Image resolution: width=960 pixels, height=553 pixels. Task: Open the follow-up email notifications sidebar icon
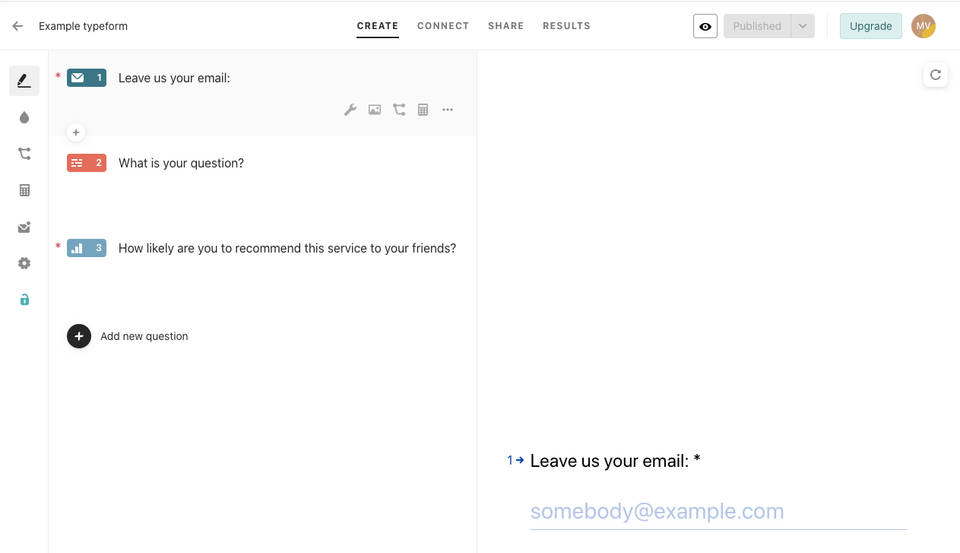coord(24,227)
